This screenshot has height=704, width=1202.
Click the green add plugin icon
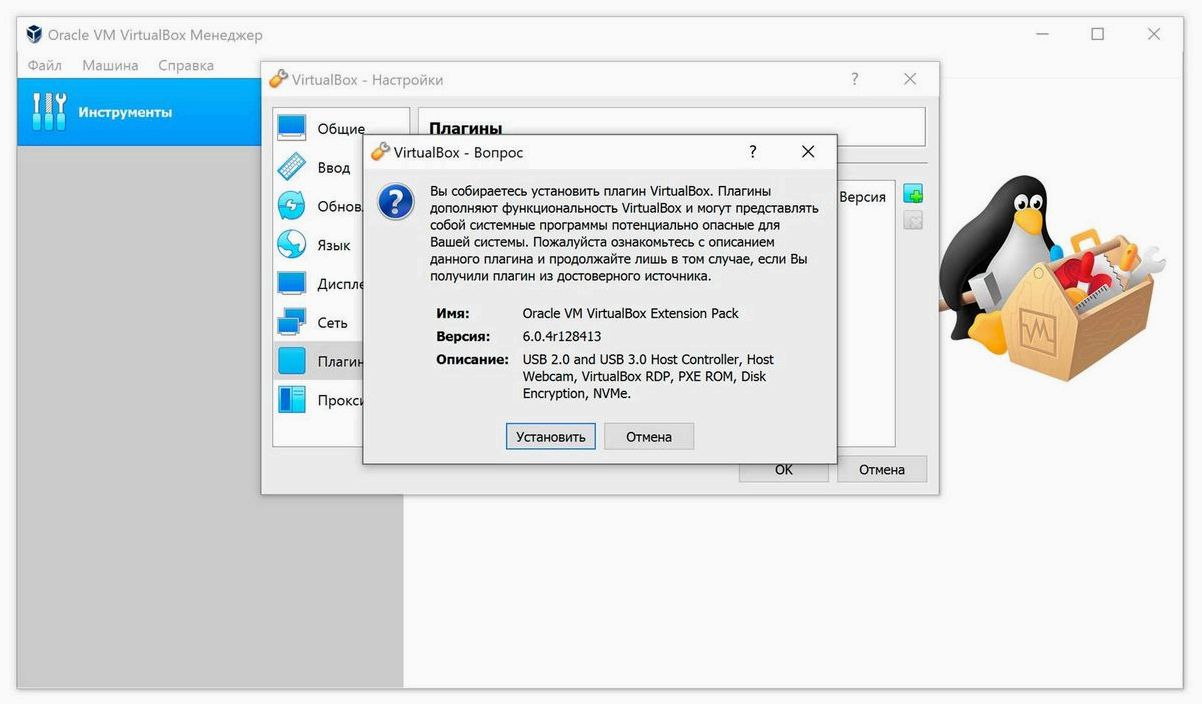click(x=913, y=194)
